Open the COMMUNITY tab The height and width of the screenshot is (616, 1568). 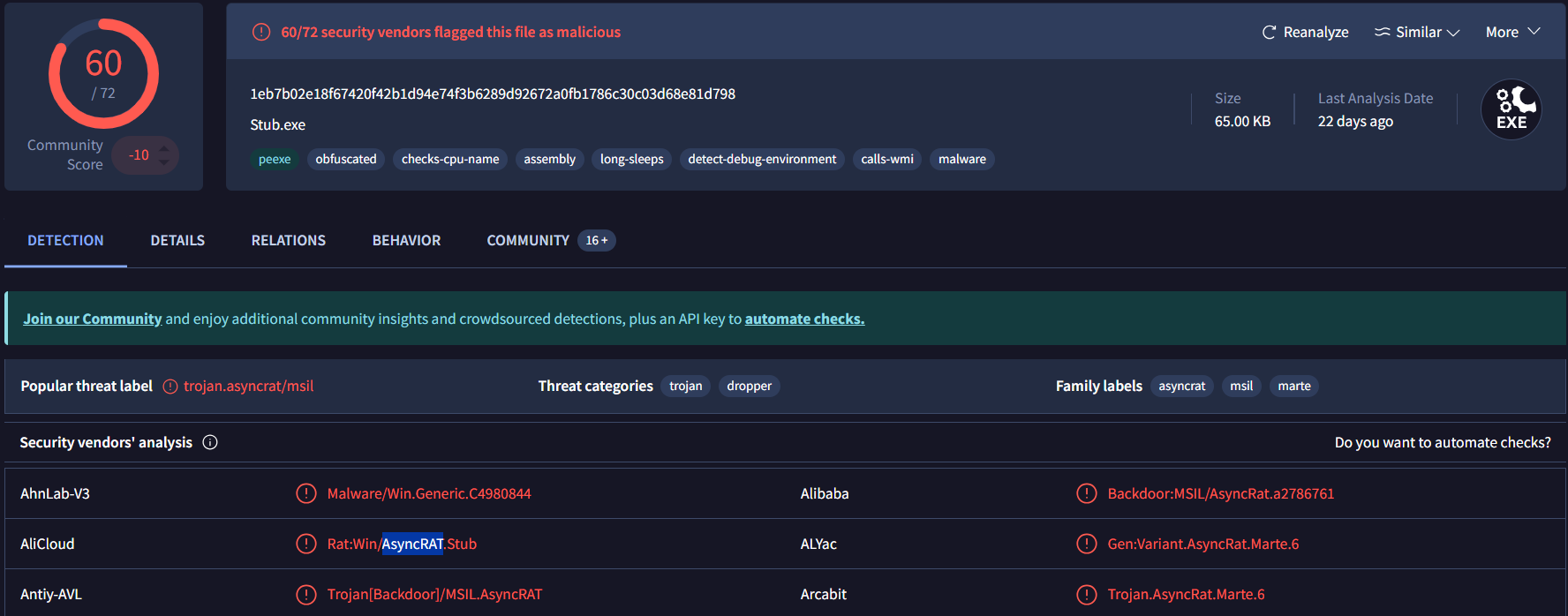(528, 240)
